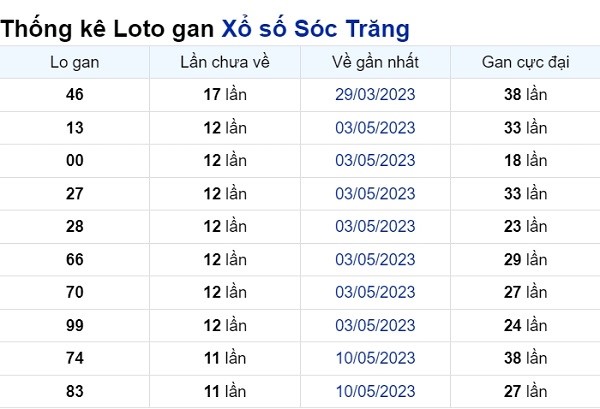Select loto number 99 cell
Viewport: 600px width, 409px height.
pyautogui.click(x=75, y=326)
